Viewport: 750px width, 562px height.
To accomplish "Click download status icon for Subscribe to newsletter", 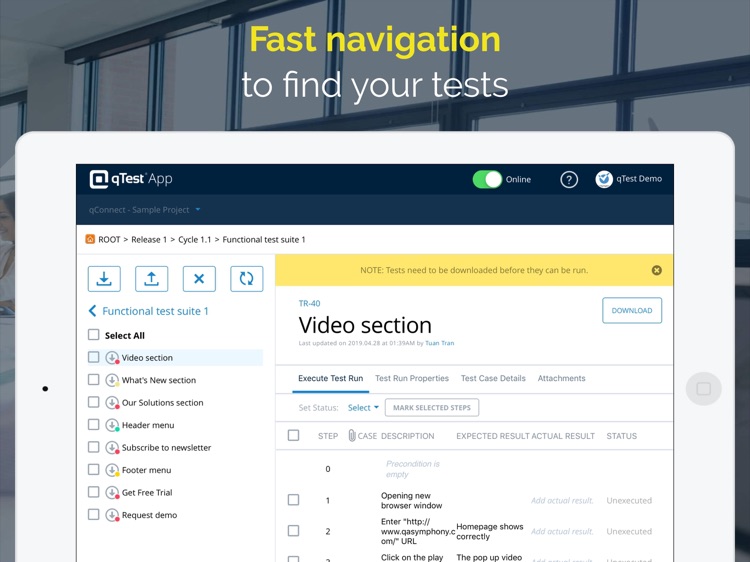I will (112, 448).
